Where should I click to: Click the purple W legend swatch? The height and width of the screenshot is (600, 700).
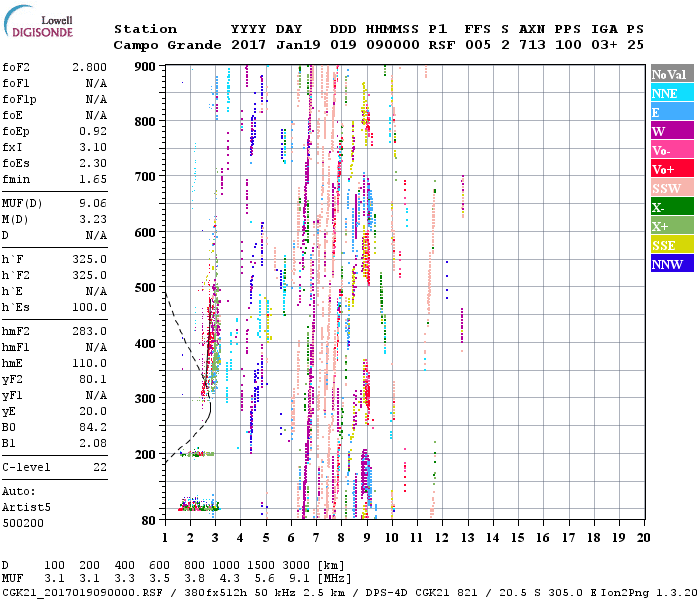(670, 131)
